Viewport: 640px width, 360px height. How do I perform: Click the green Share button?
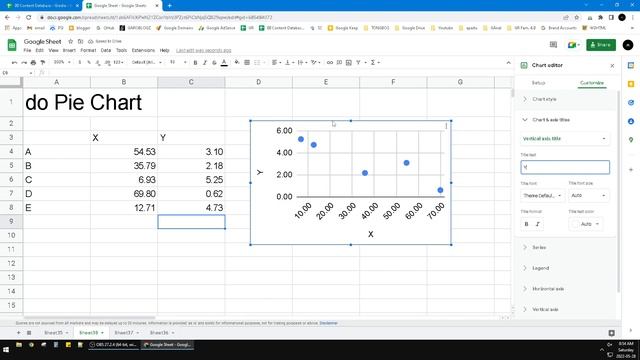601,44
